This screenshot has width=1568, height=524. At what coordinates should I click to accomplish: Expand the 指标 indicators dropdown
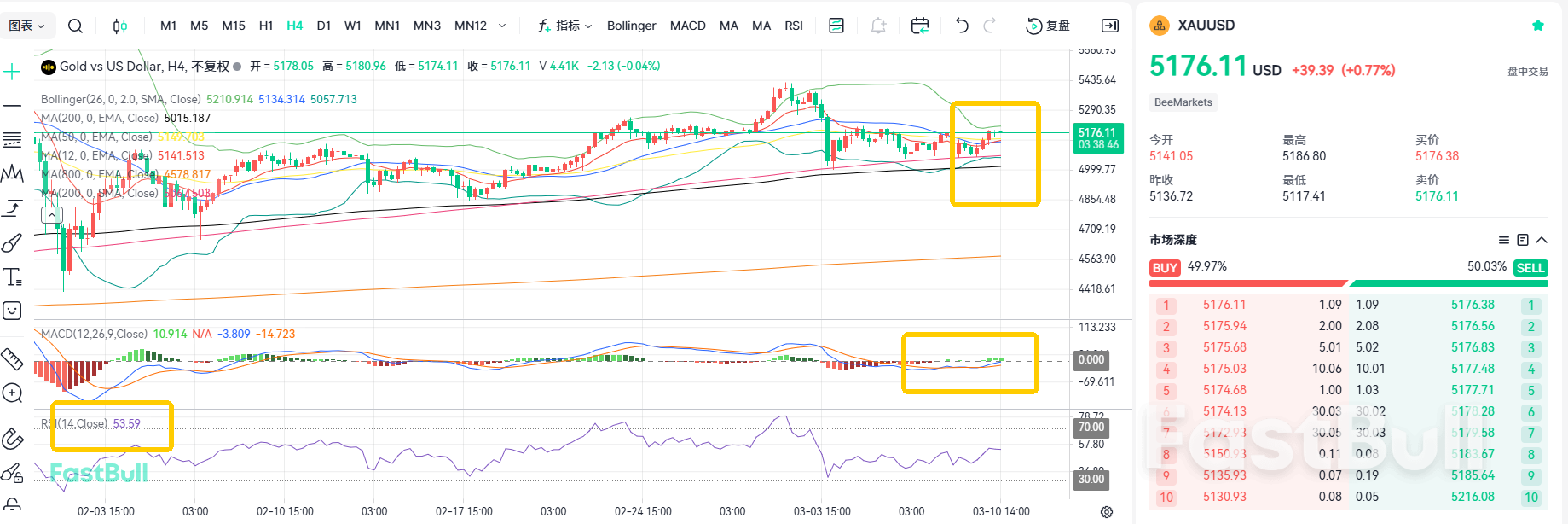click(x=565, y=26)
